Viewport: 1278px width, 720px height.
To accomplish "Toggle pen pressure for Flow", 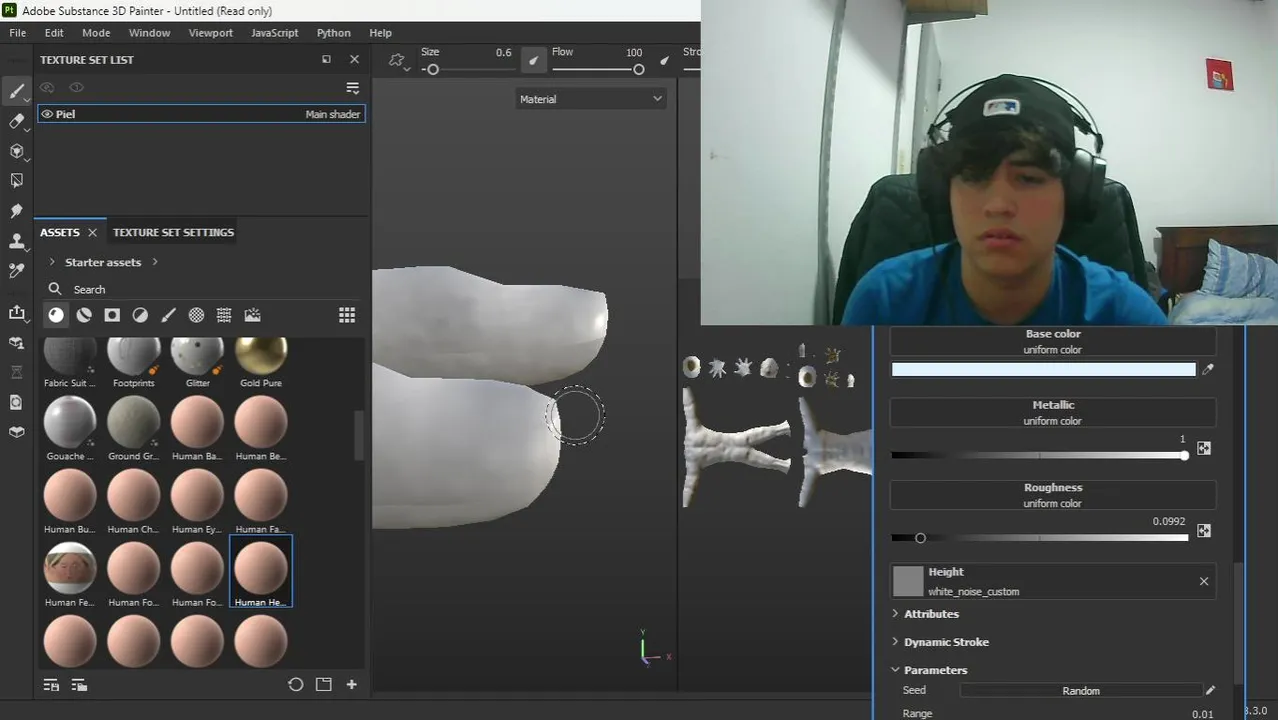I will click(x=664, y=61).
